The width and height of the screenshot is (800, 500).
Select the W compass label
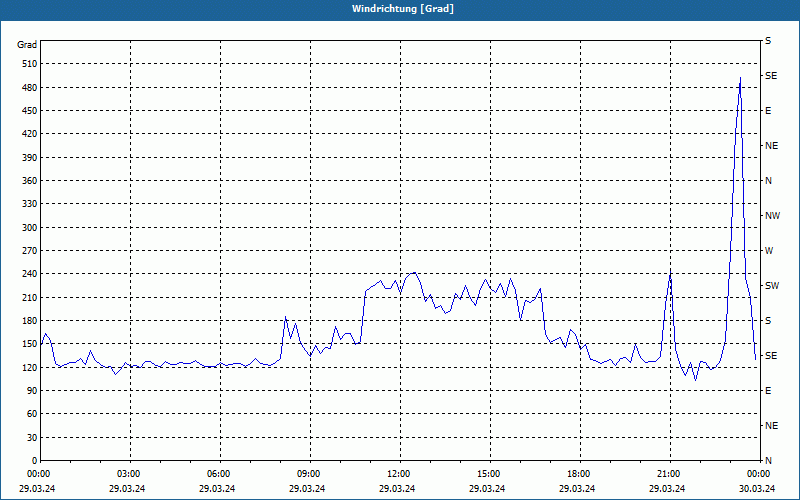pyautogui.click(x=769, y=251)
